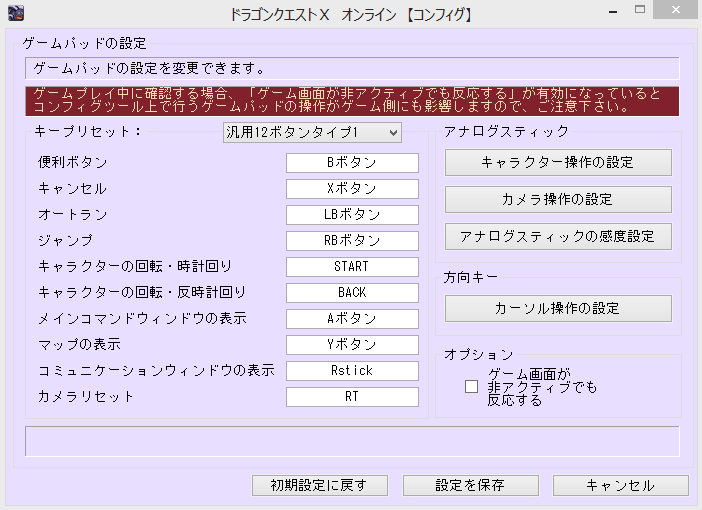This screenshot has width=702, height=510.
Task: Select the キャンセル field showing Xボタン
Action: point(352,189)
